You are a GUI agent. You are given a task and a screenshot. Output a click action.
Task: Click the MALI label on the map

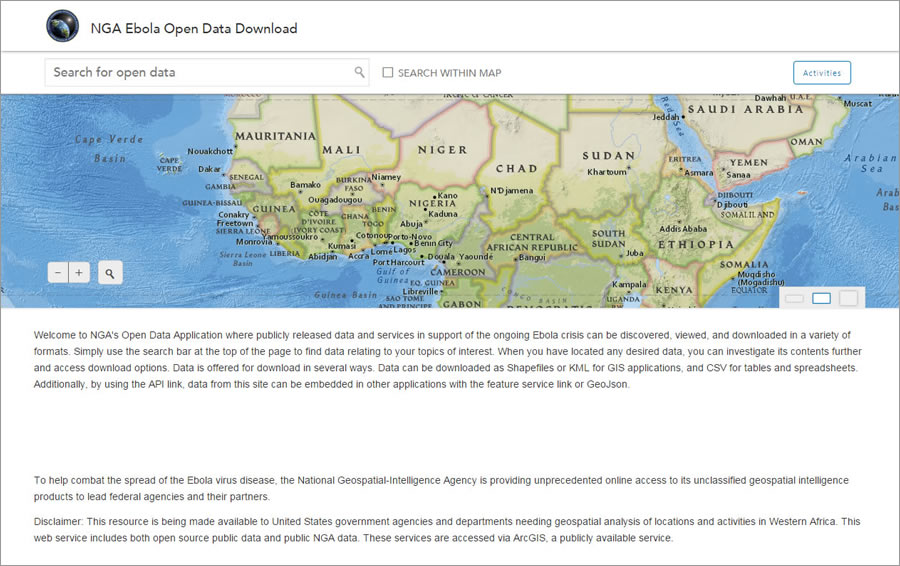342,150
